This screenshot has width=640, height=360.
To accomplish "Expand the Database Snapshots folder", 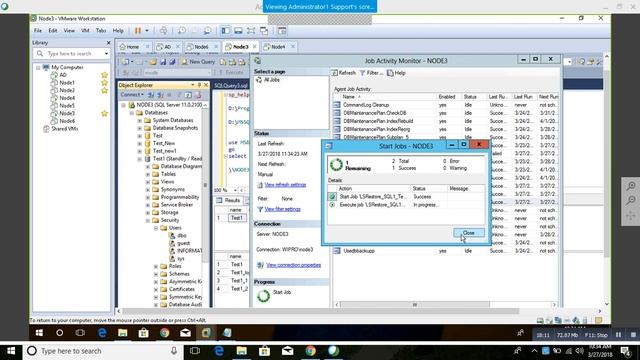I will 140,128.
